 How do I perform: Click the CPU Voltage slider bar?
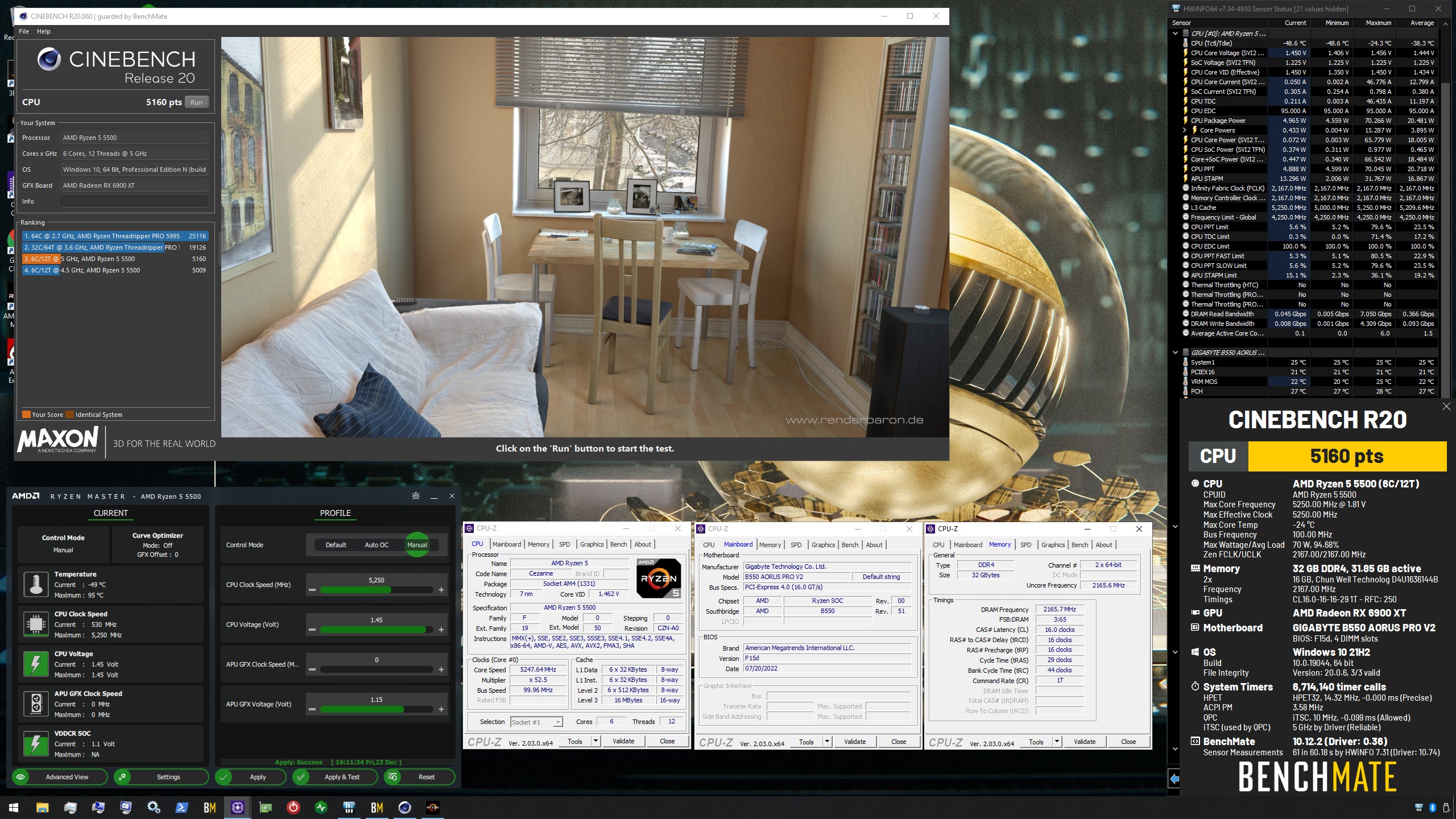point(376,630)
